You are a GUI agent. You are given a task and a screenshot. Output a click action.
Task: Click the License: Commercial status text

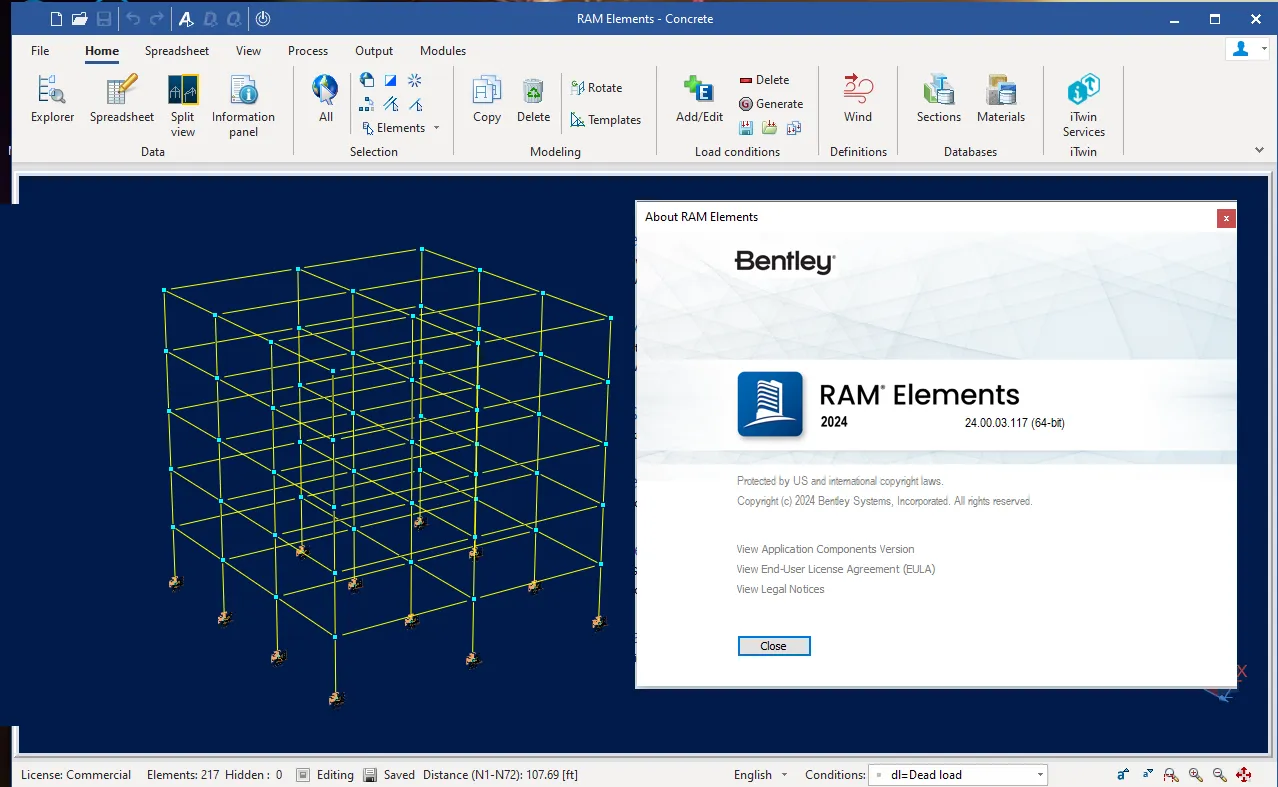tap(76, 775)
